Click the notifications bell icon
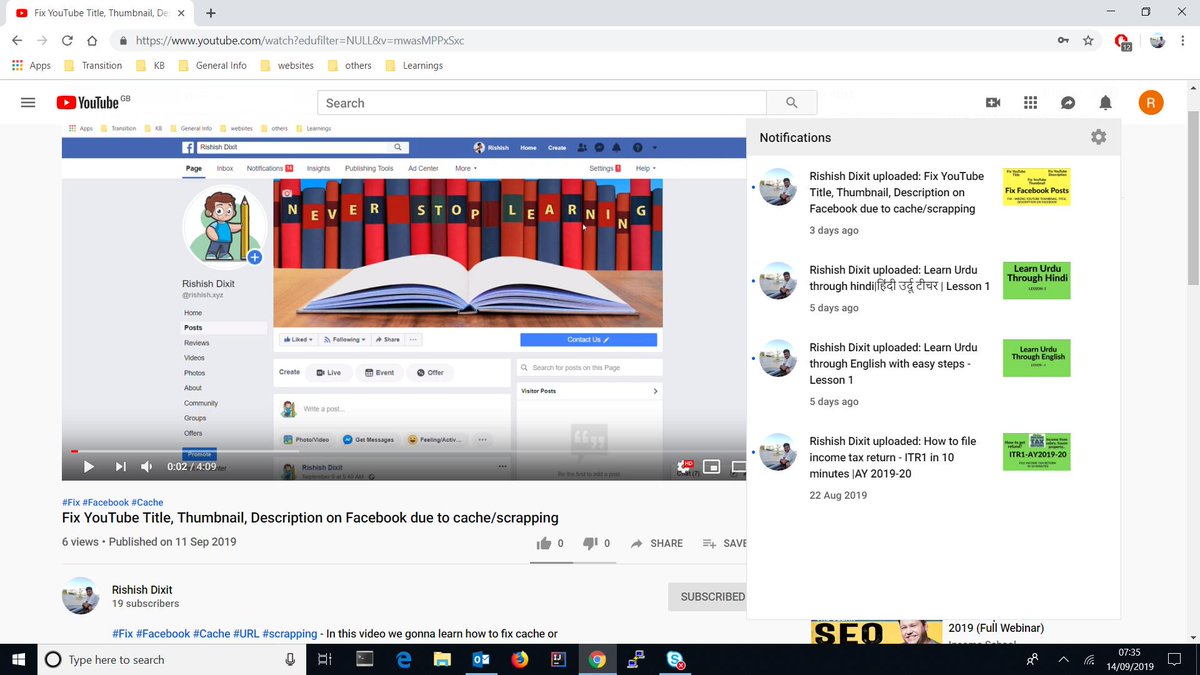Image resolution: width=1200 pixels, height=675 pixels. point(1105,103)
